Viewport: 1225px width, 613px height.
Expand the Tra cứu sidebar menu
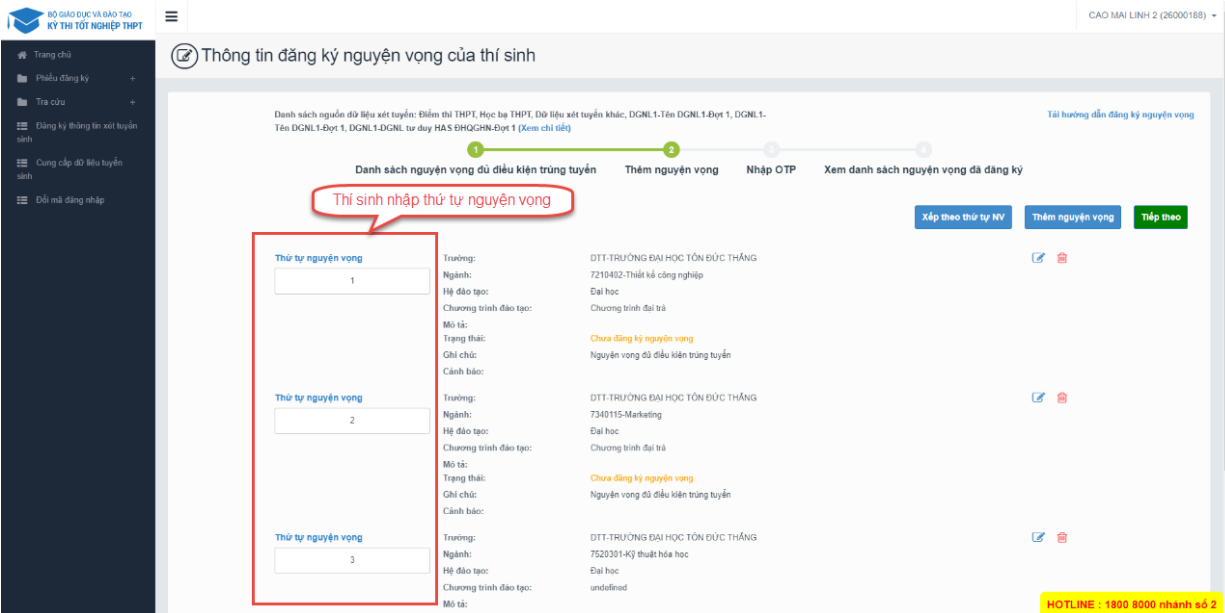[132, 102]
